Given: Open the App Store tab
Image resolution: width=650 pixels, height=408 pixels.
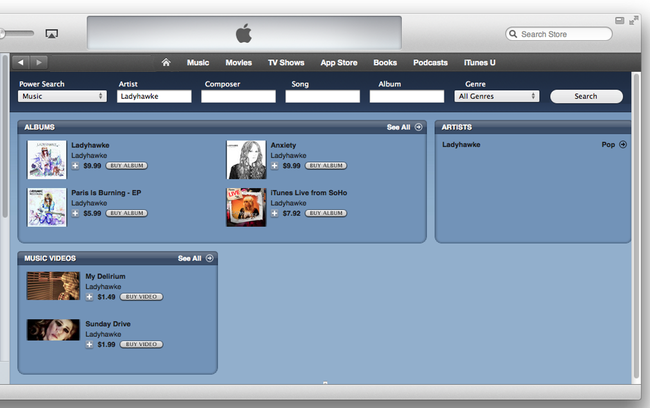Looking at the screenshot, I should pyautogui.click(x=339, y=63).
